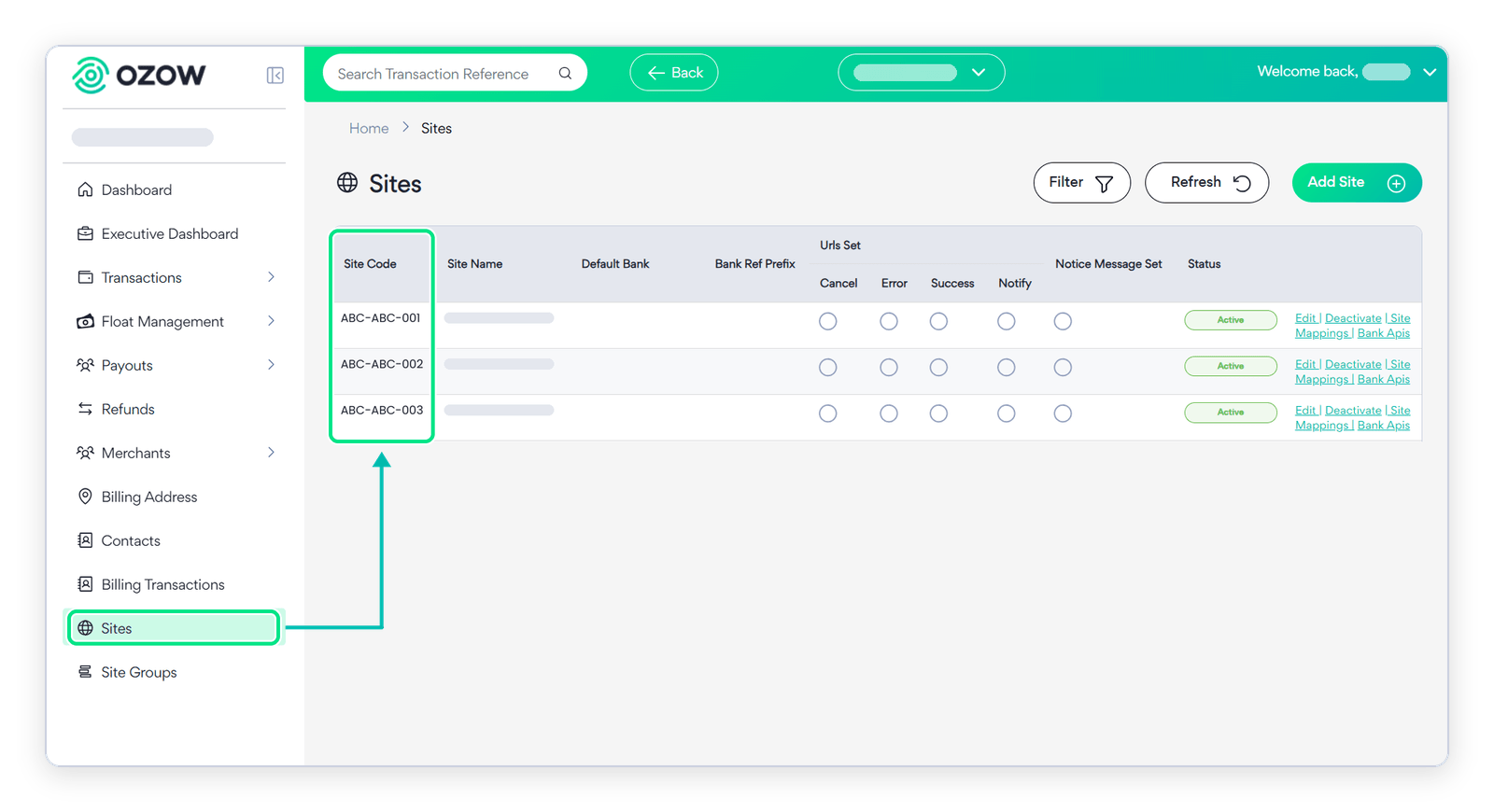Focus the Search Transaction Reference field
The image size is (1494, 812).
(455, 73)
